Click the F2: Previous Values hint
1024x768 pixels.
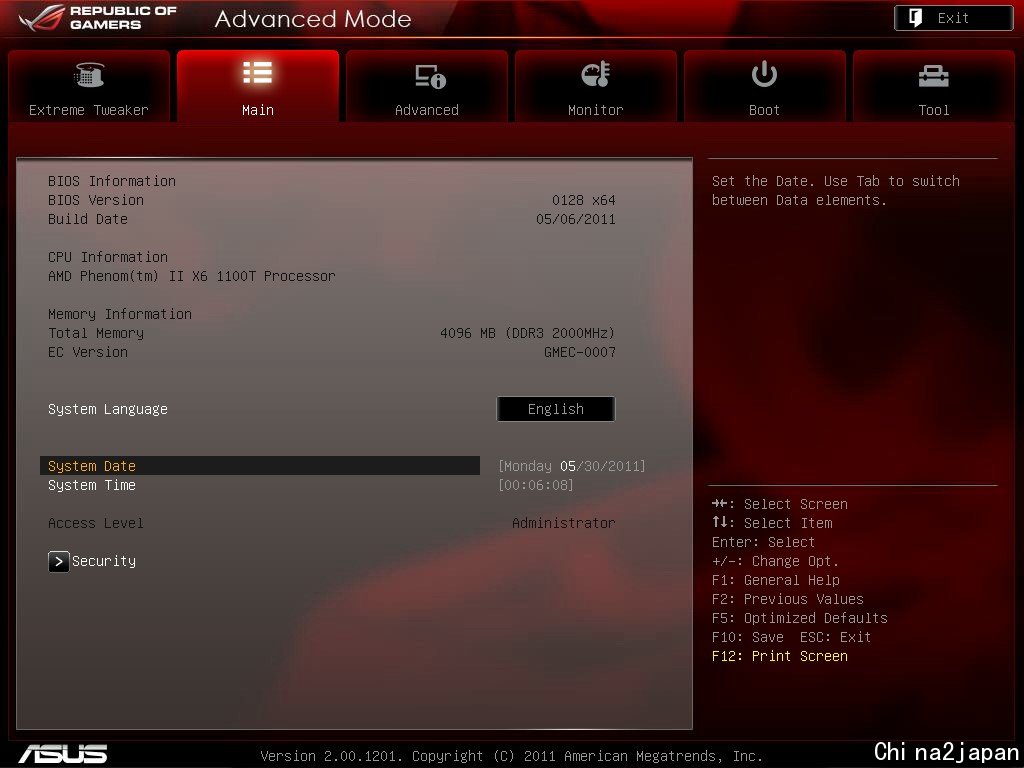(788, 599)
